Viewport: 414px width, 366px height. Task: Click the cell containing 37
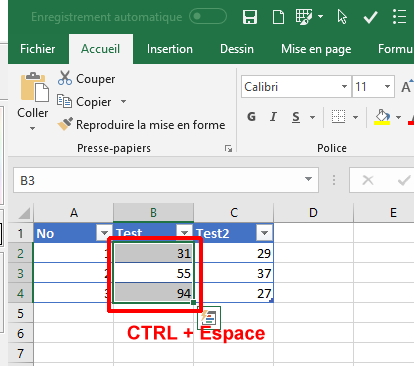pyautogui.click(x=234, y=273)
